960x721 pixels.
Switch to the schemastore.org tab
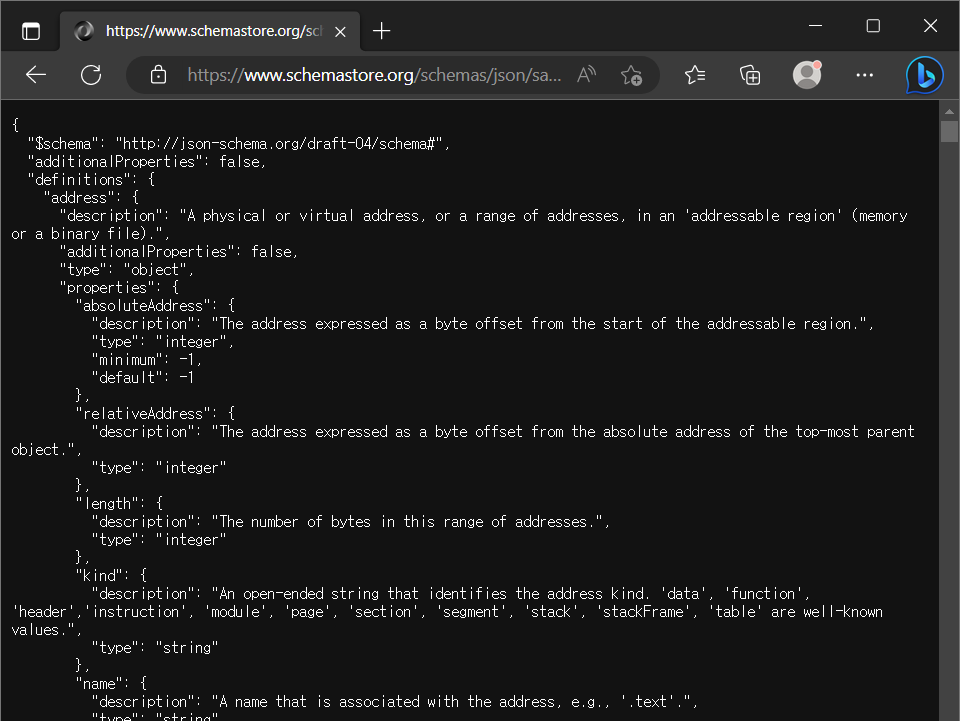pyautogui.click(x=200, y=31)
